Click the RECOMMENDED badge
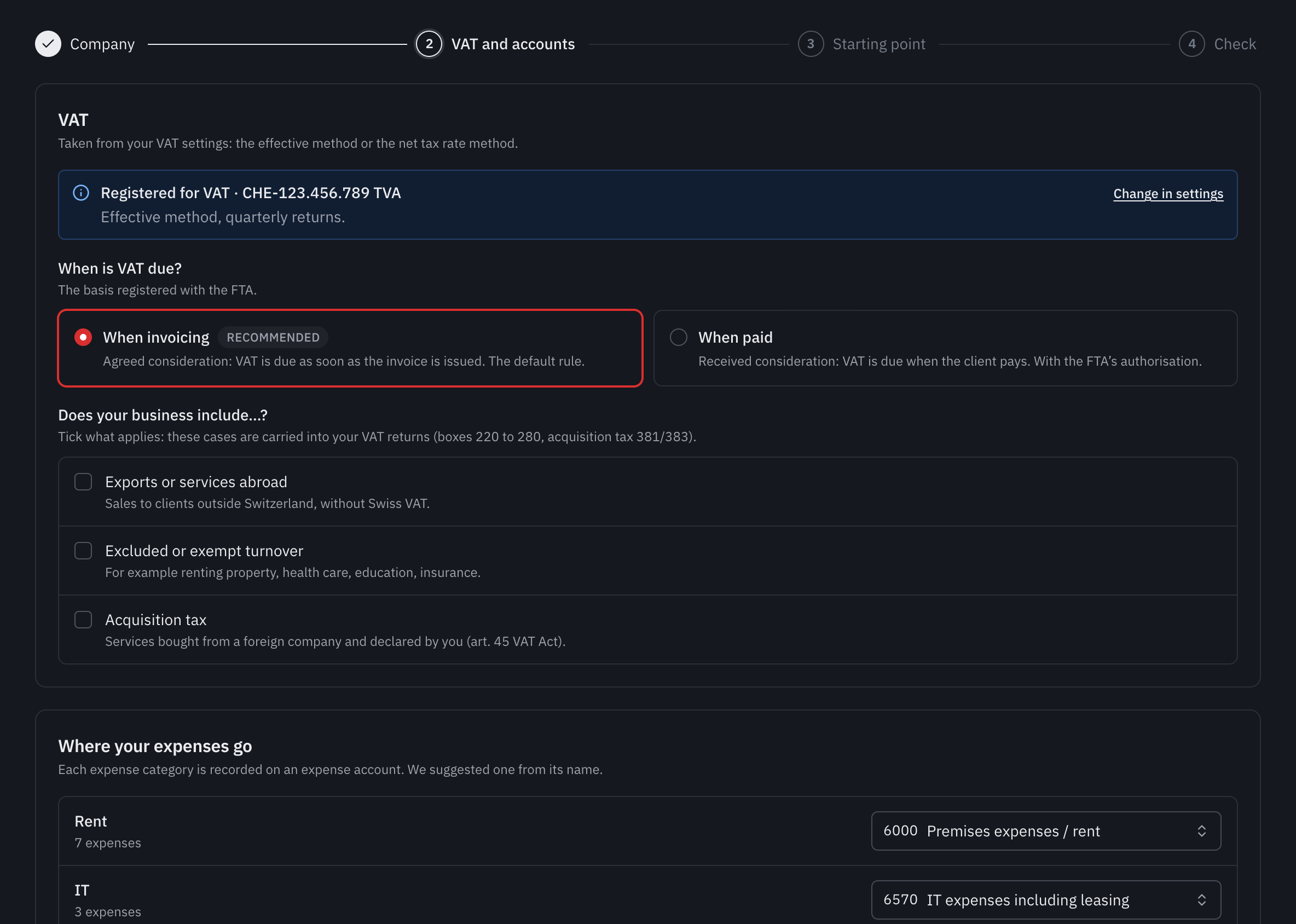The height and width of the screenshot is (924, 1296). 273,337
